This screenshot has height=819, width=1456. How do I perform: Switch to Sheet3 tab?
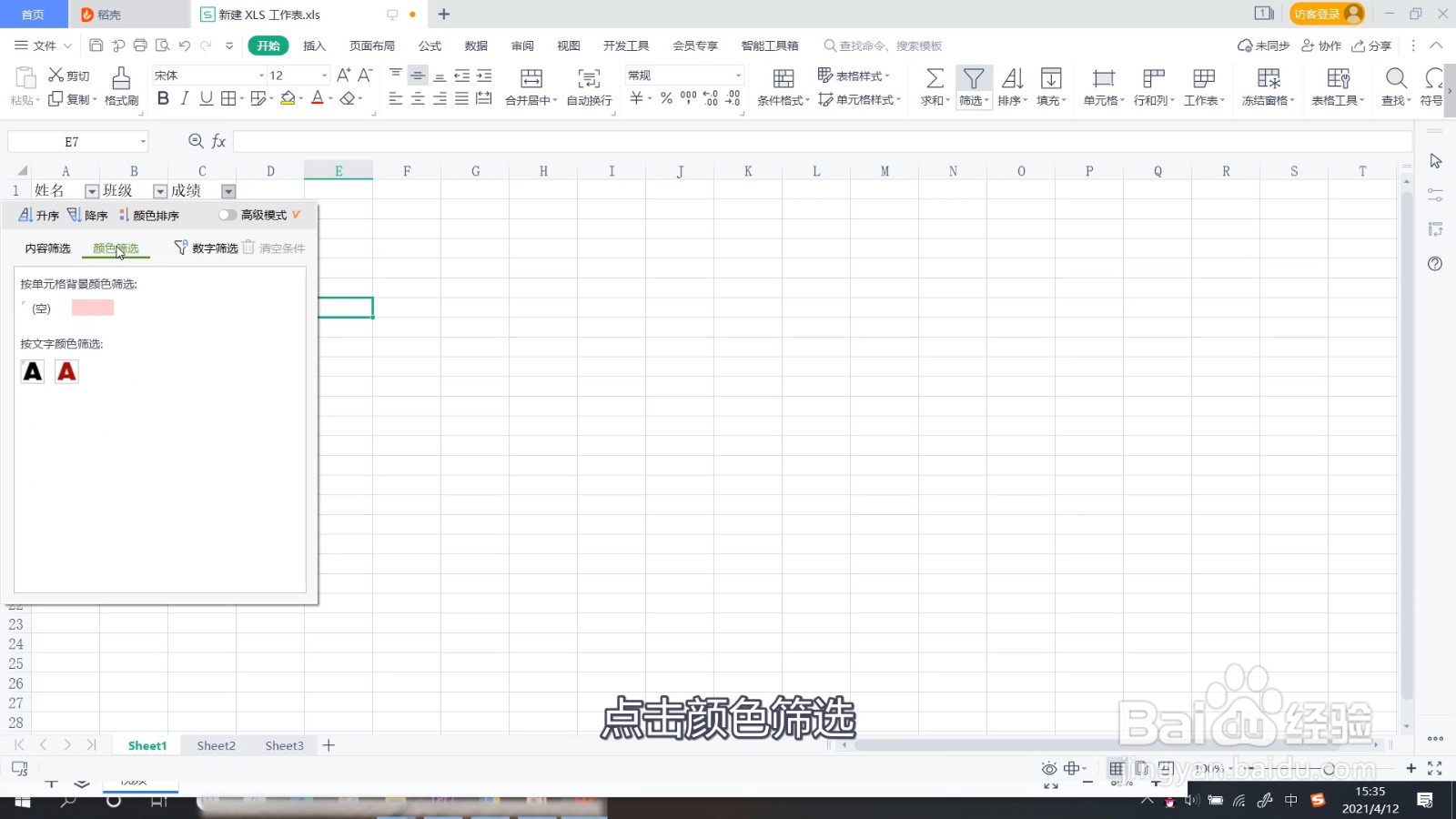point(284,745)
